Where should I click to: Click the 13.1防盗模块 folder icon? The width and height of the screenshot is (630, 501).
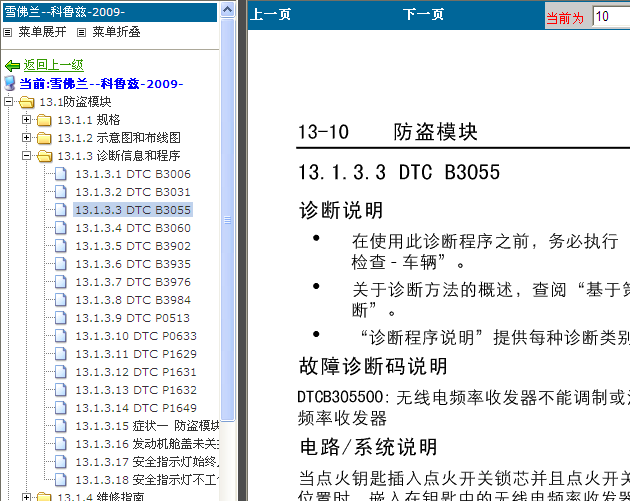coord(27,102)
